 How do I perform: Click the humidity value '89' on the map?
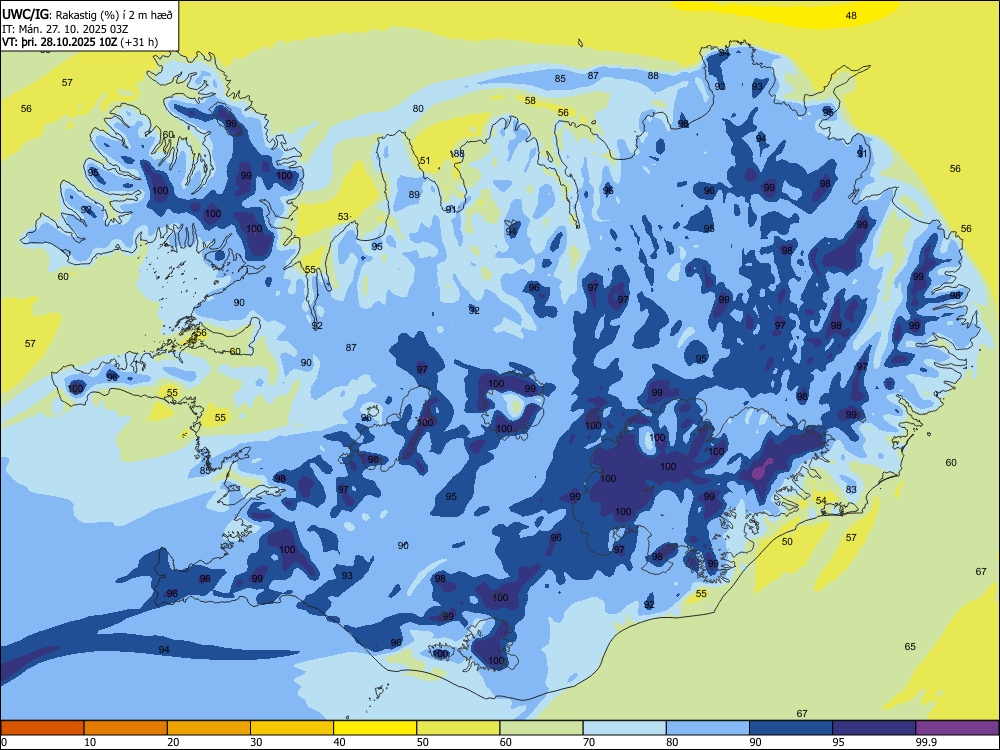(x=415, y=195)
